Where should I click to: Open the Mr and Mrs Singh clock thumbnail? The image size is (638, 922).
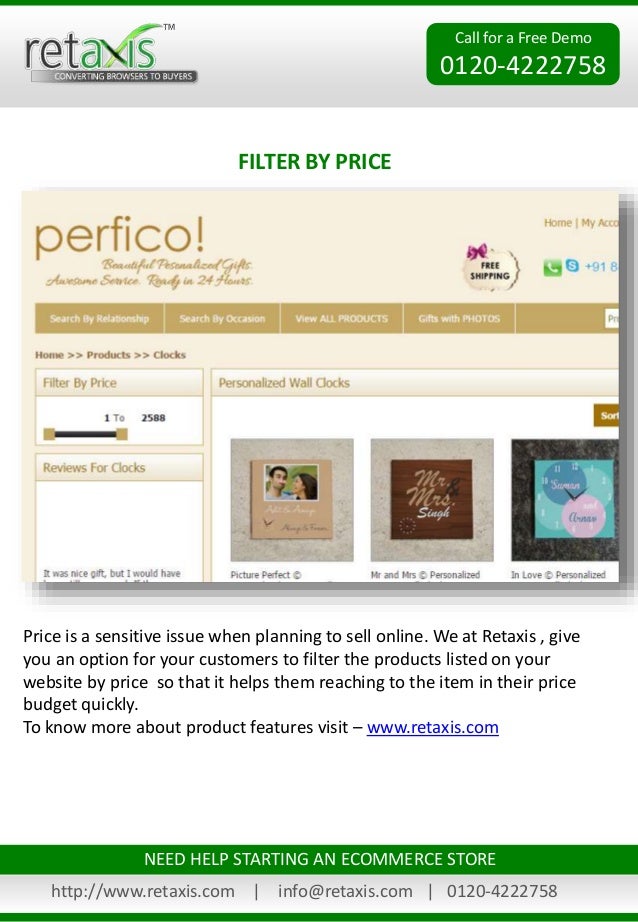click(x=432, y=500)
